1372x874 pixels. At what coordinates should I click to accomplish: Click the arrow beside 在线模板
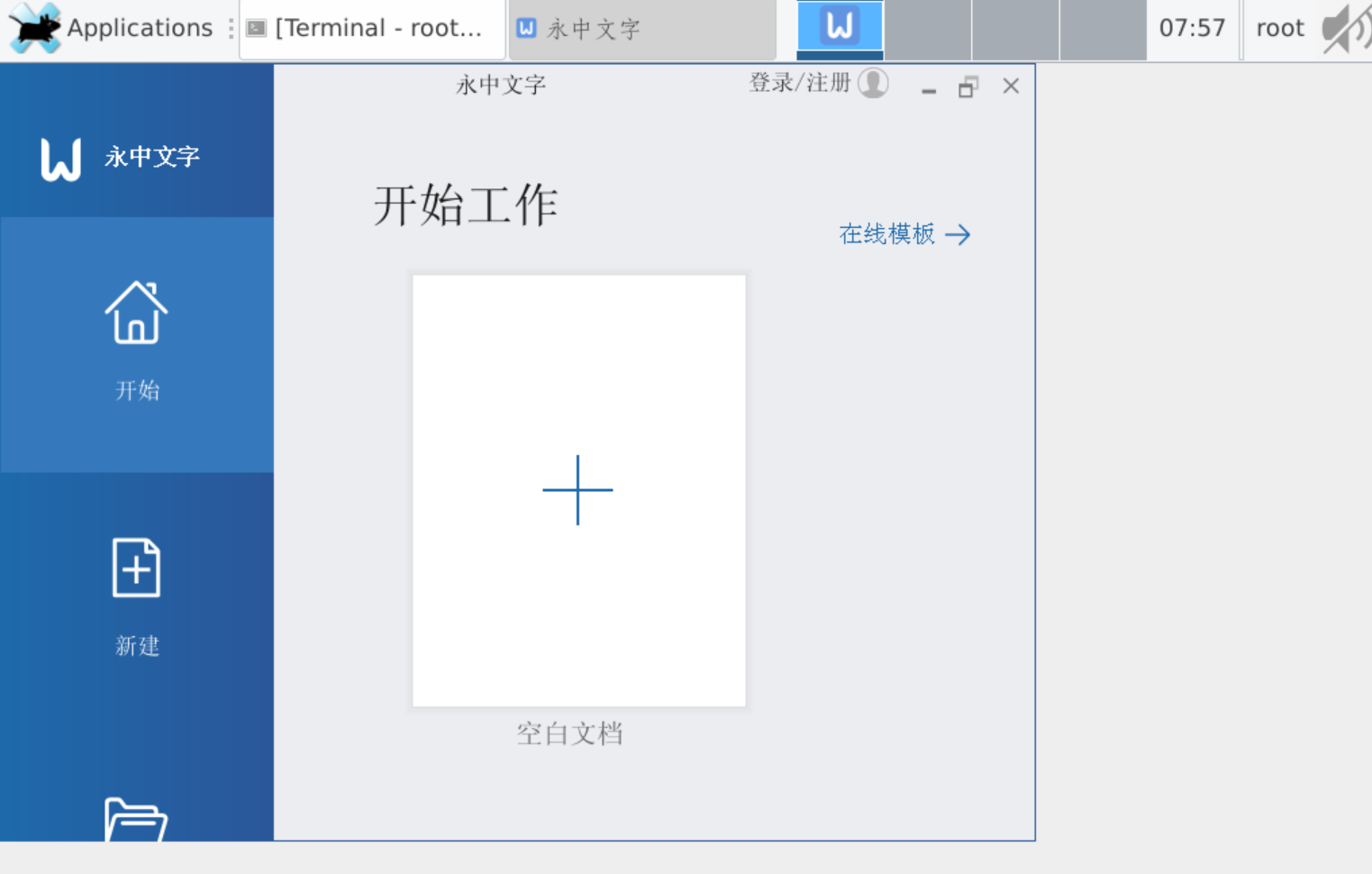[x=959, y=235]
